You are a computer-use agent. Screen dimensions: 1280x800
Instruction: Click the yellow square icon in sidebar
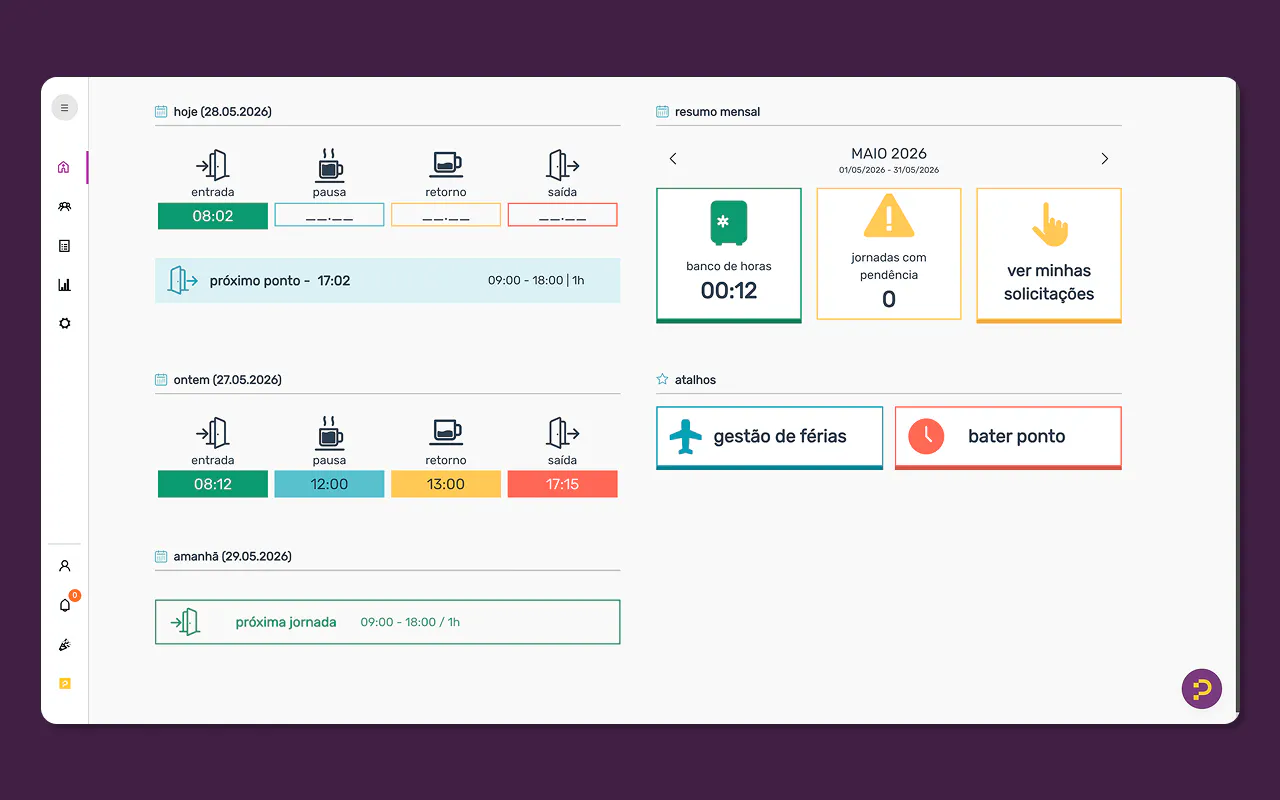(x=64, y=684)
